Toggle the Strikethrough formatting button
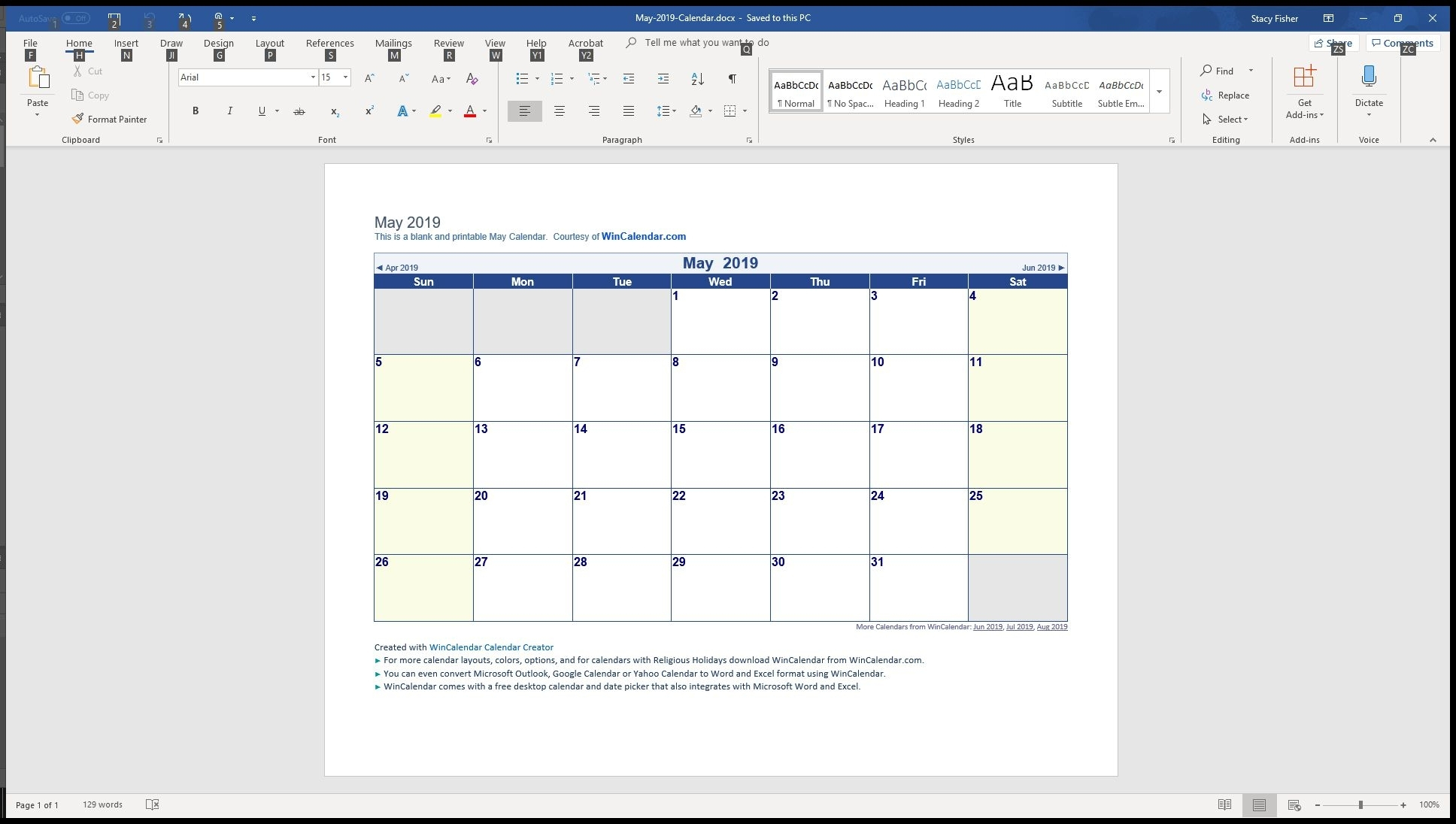This screenshot has height=824, width=1456. pyautogui.click(x=298, y=110)
